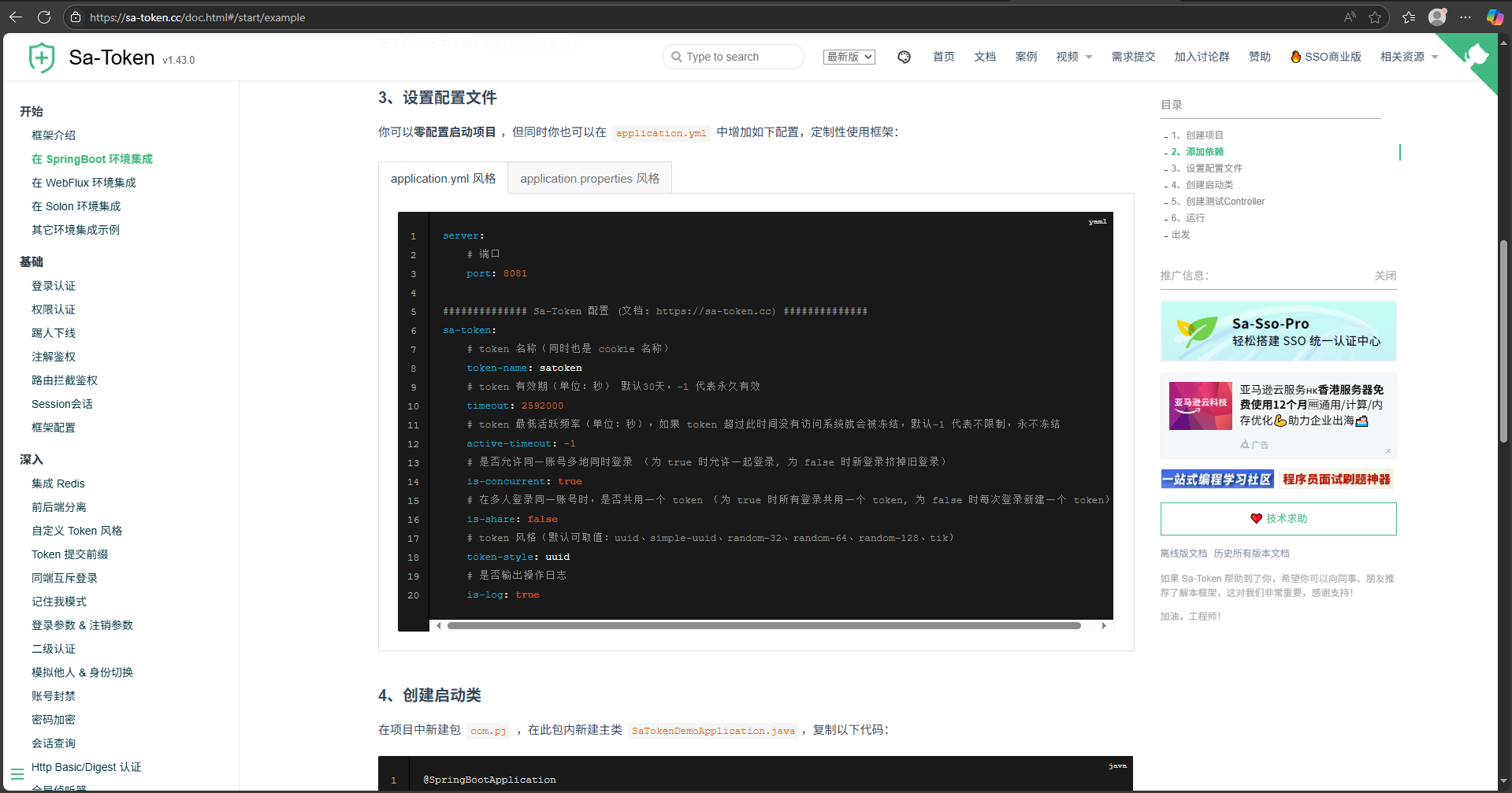Click the 一站式编程学习社区 banner
Screen dimensions: 1512x793
coord(1217,479)
